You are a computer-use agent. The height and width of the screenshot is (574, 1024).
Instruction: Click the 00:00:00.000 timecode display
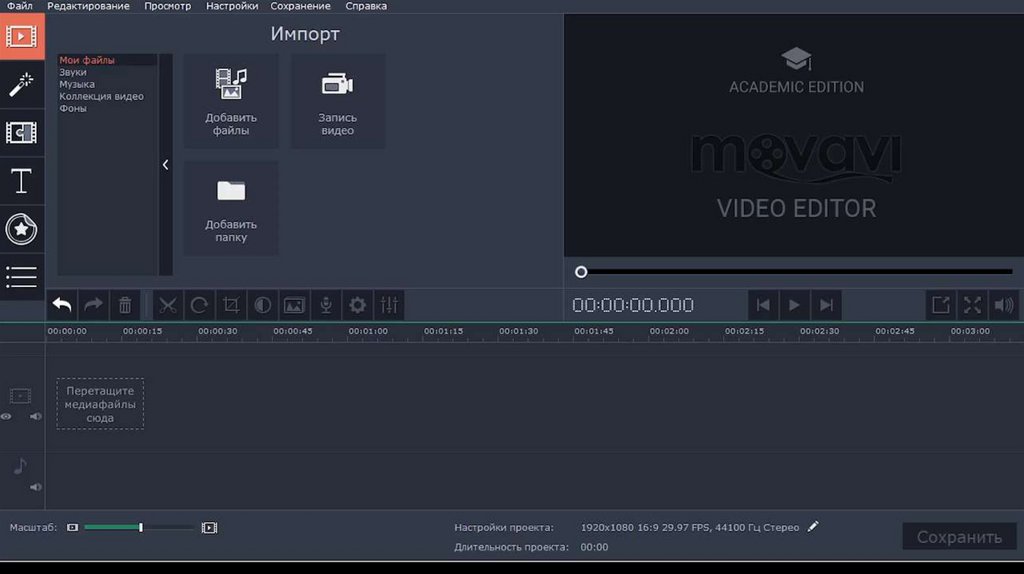pos(633,305)
